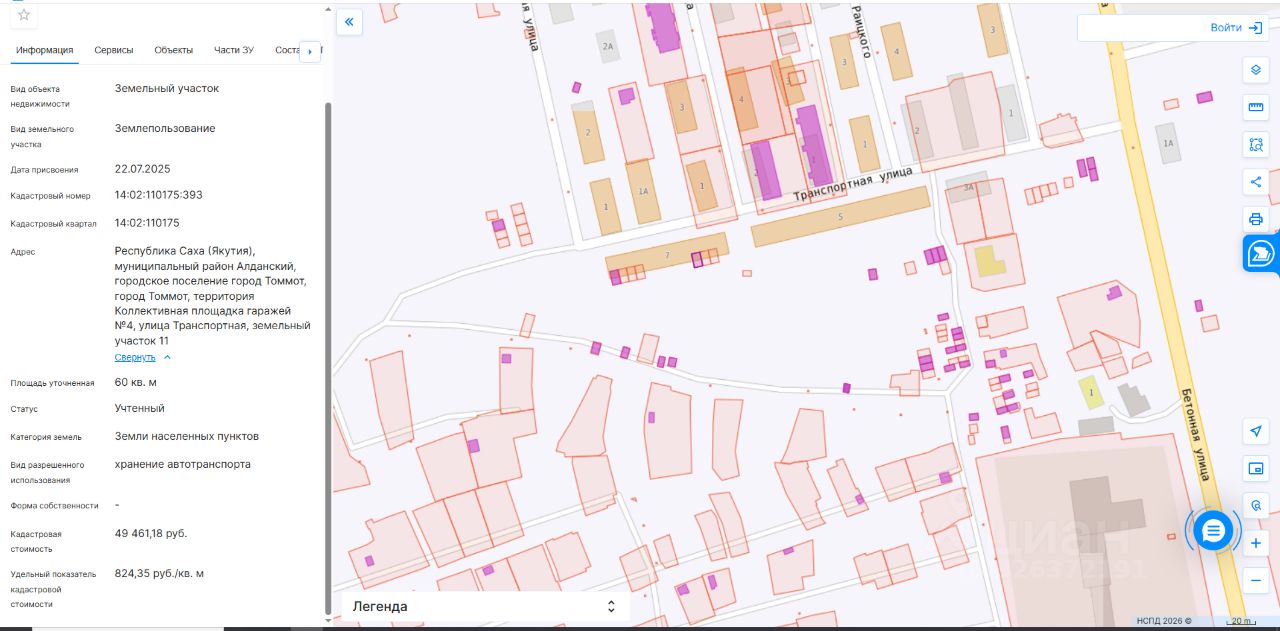Click the login arrow icon beside Войти

point(1255,28)
